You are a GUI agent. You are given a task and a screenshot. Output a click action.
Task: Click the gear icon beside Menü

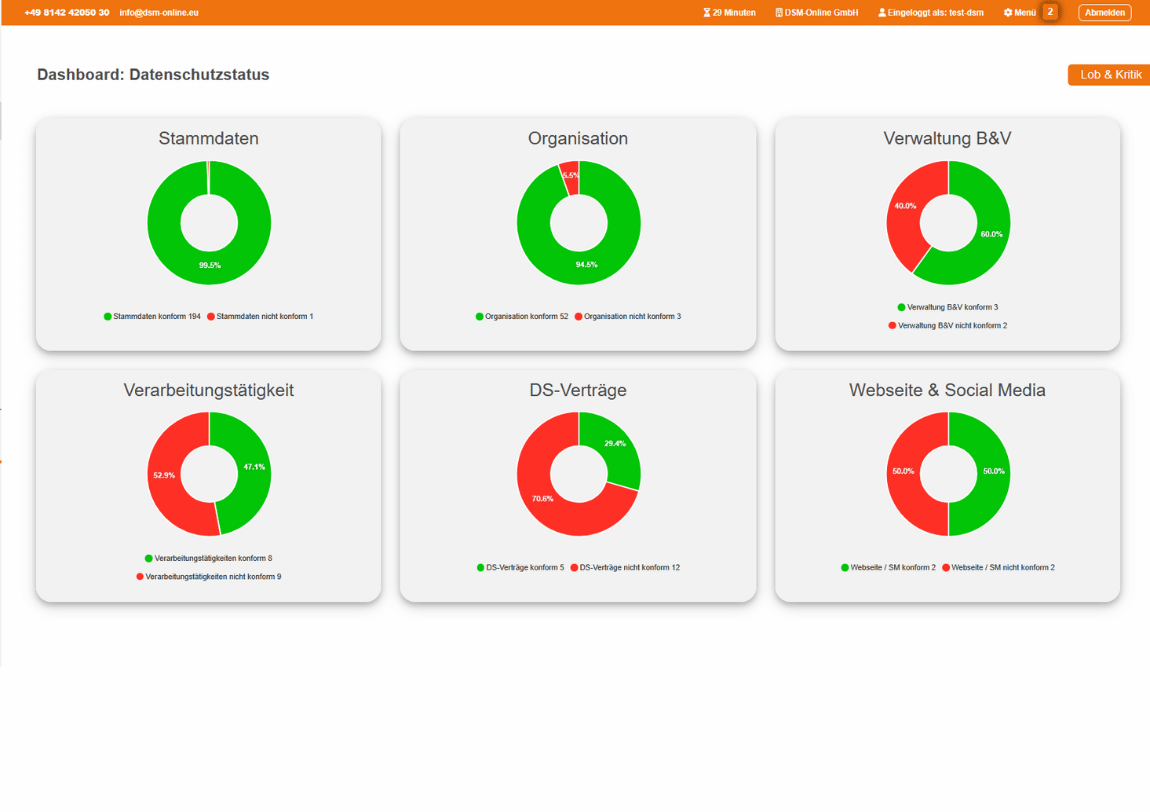1007,12
